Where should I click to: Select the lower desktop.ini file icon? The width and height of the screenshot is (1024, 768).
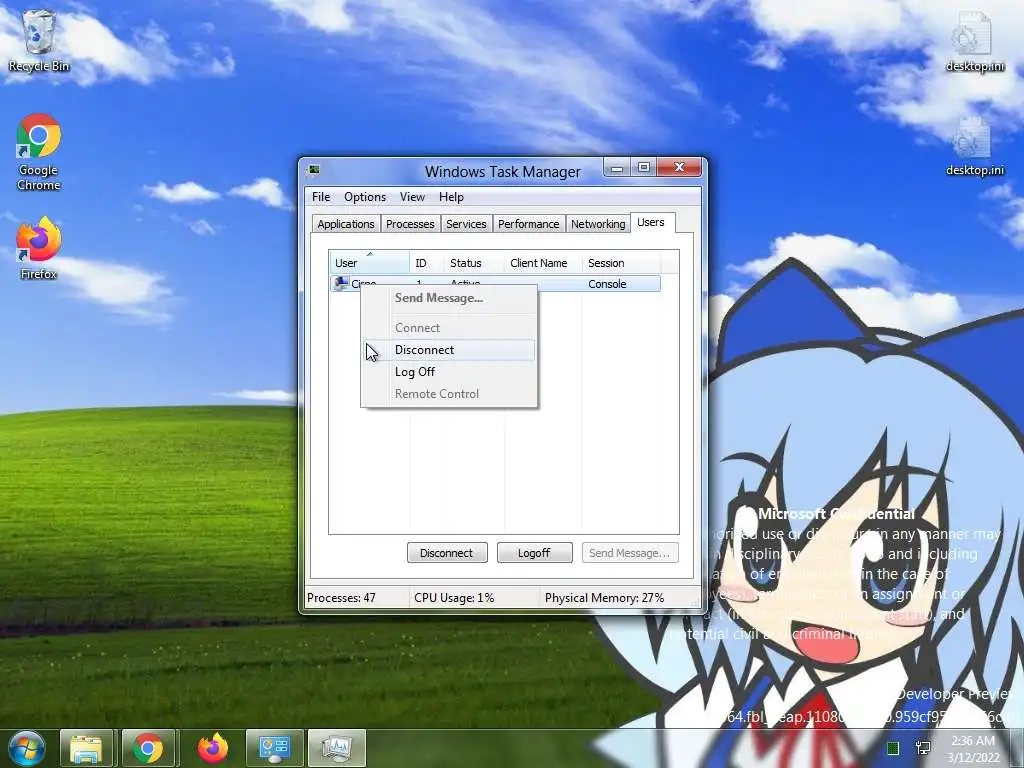[974, 146]
